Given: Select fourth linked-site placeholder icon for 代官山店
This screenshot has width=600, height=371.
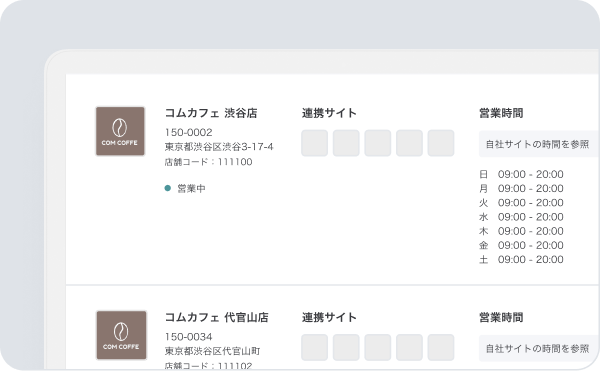Looking at the screenshot, I should click(x=409, y=347).
